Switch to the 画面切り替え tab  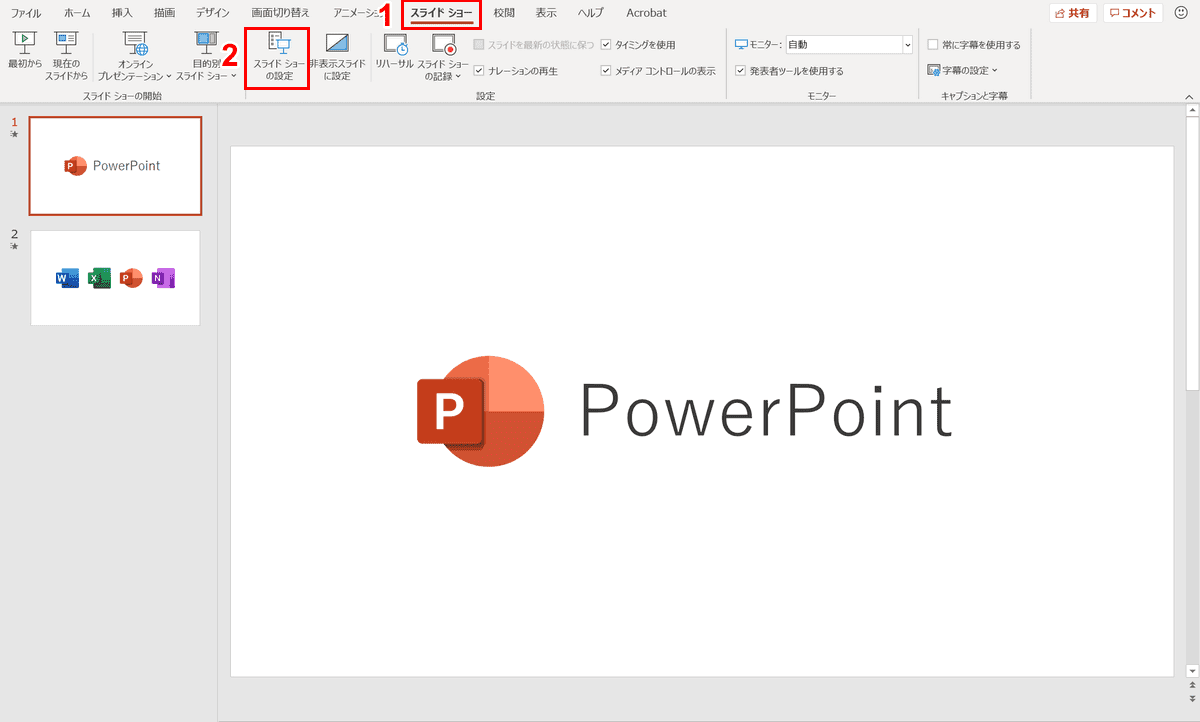280,13
